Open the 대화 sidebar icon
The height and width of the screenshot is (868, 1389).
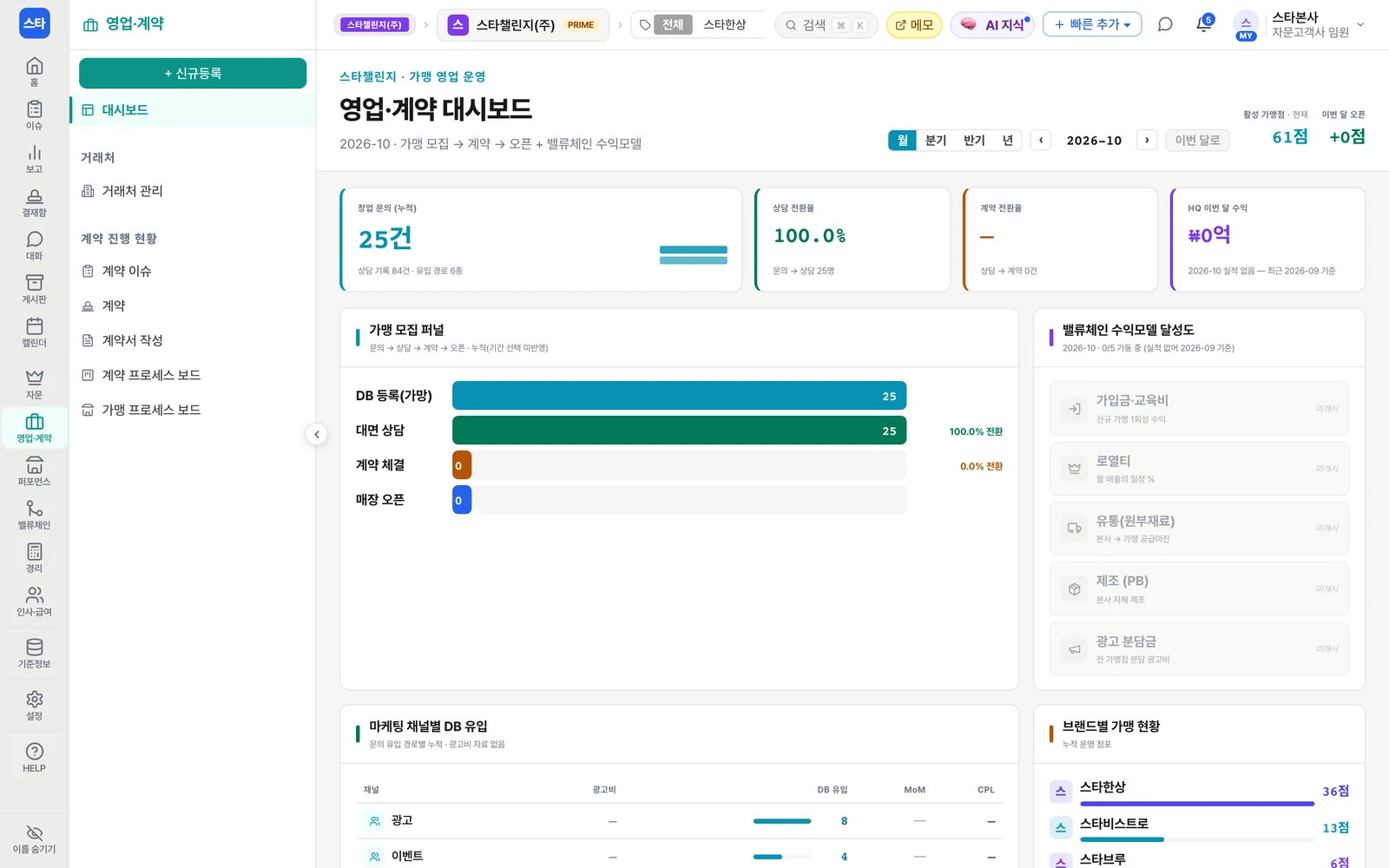[34, 245]
